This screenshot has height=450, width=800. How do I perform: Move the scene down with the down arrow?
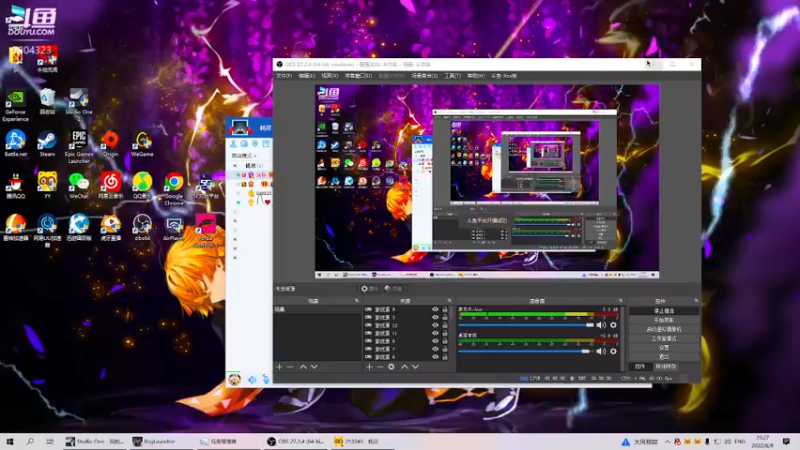[x=314, y=366]
